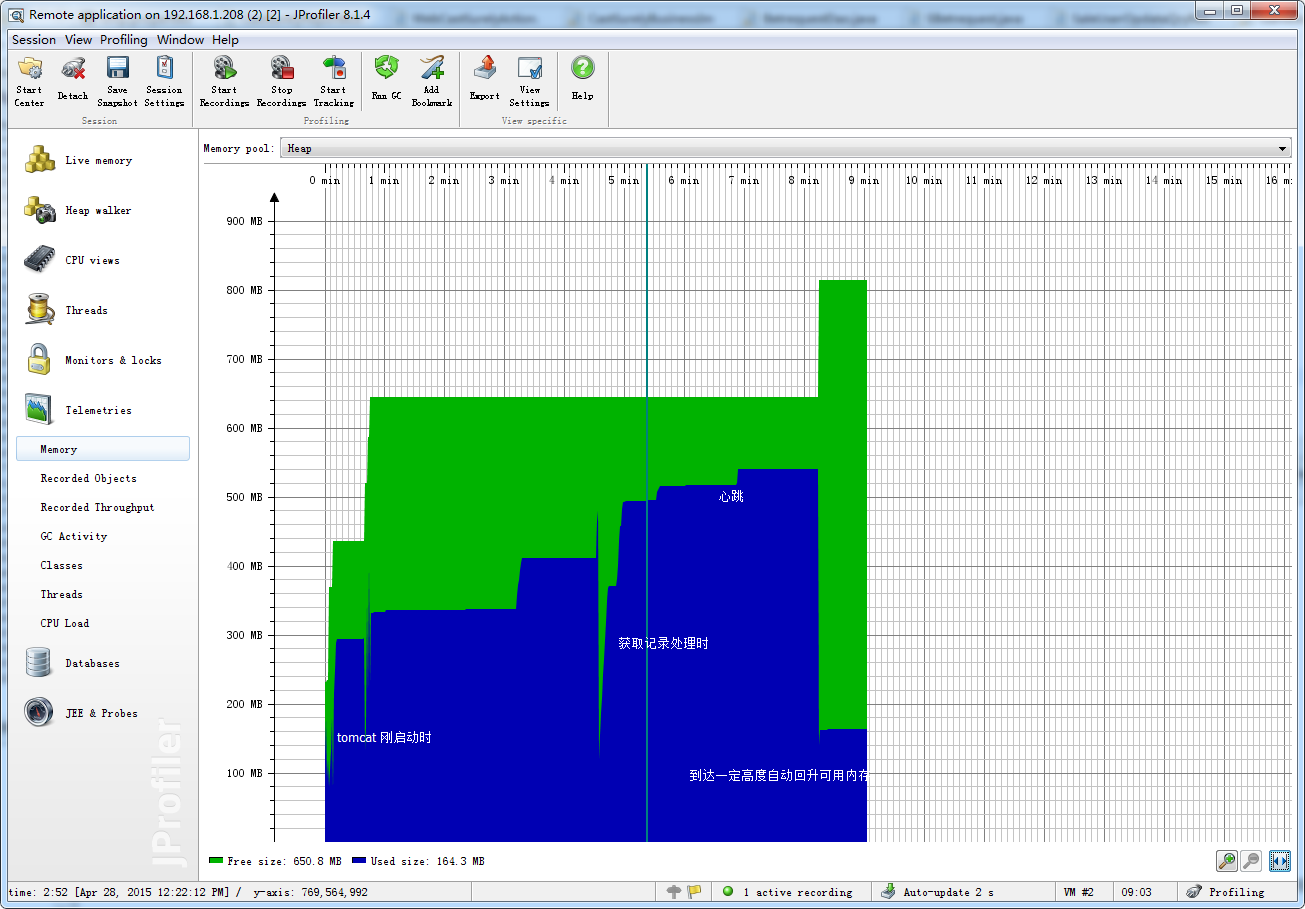Image resolution: width=1305 pixels, height=909 pixels.
Task: Open the Profiling menu
Action: pos(124,40)
